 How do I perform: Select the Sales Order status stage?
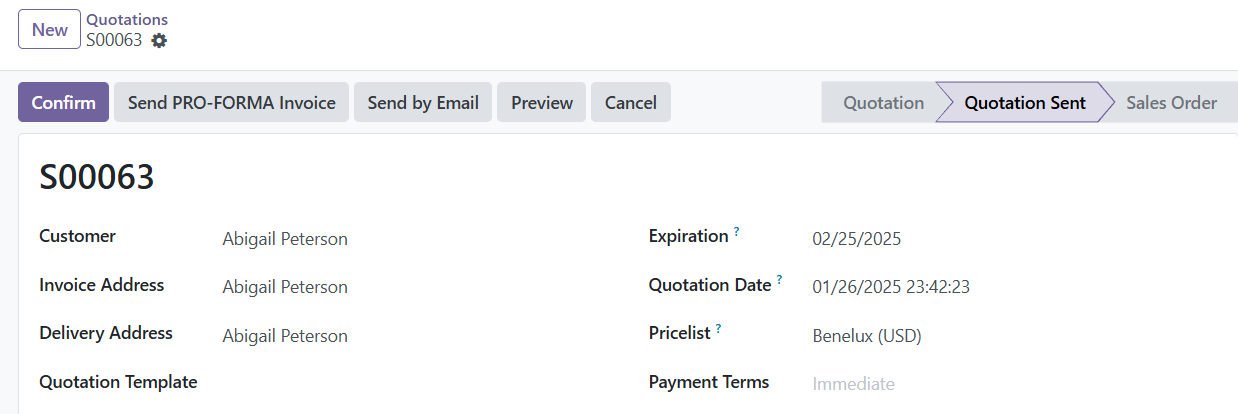click(1171, 102)
